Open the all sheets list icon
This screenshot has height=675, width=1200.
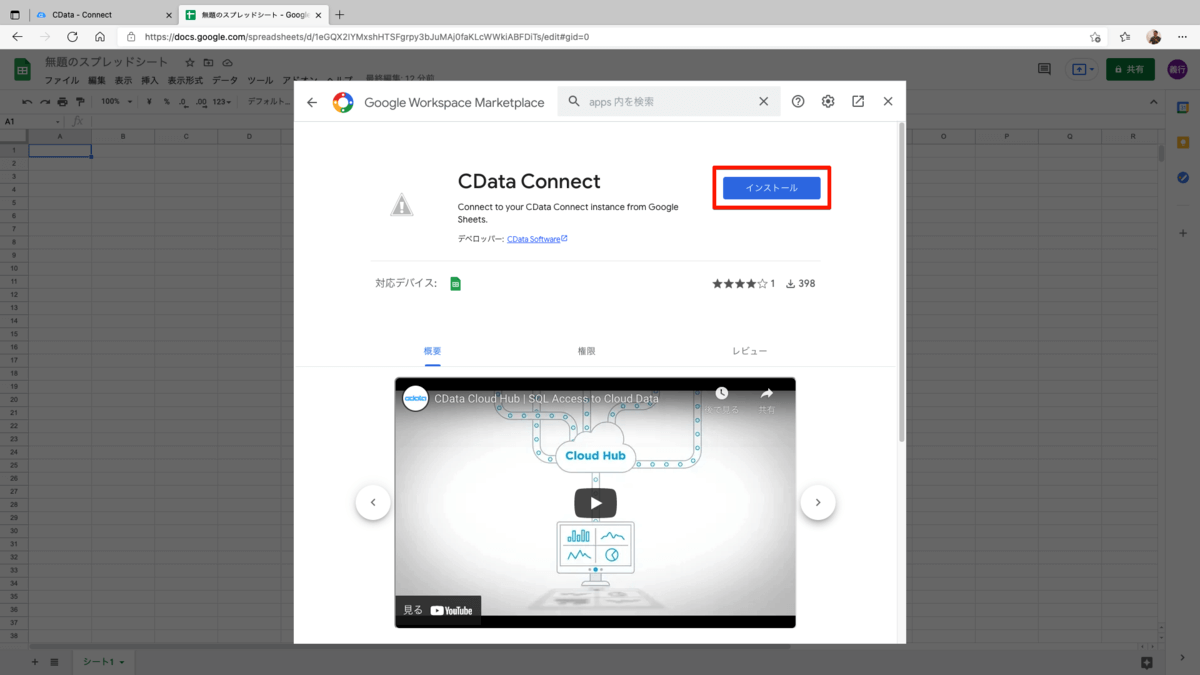(55, 662)
